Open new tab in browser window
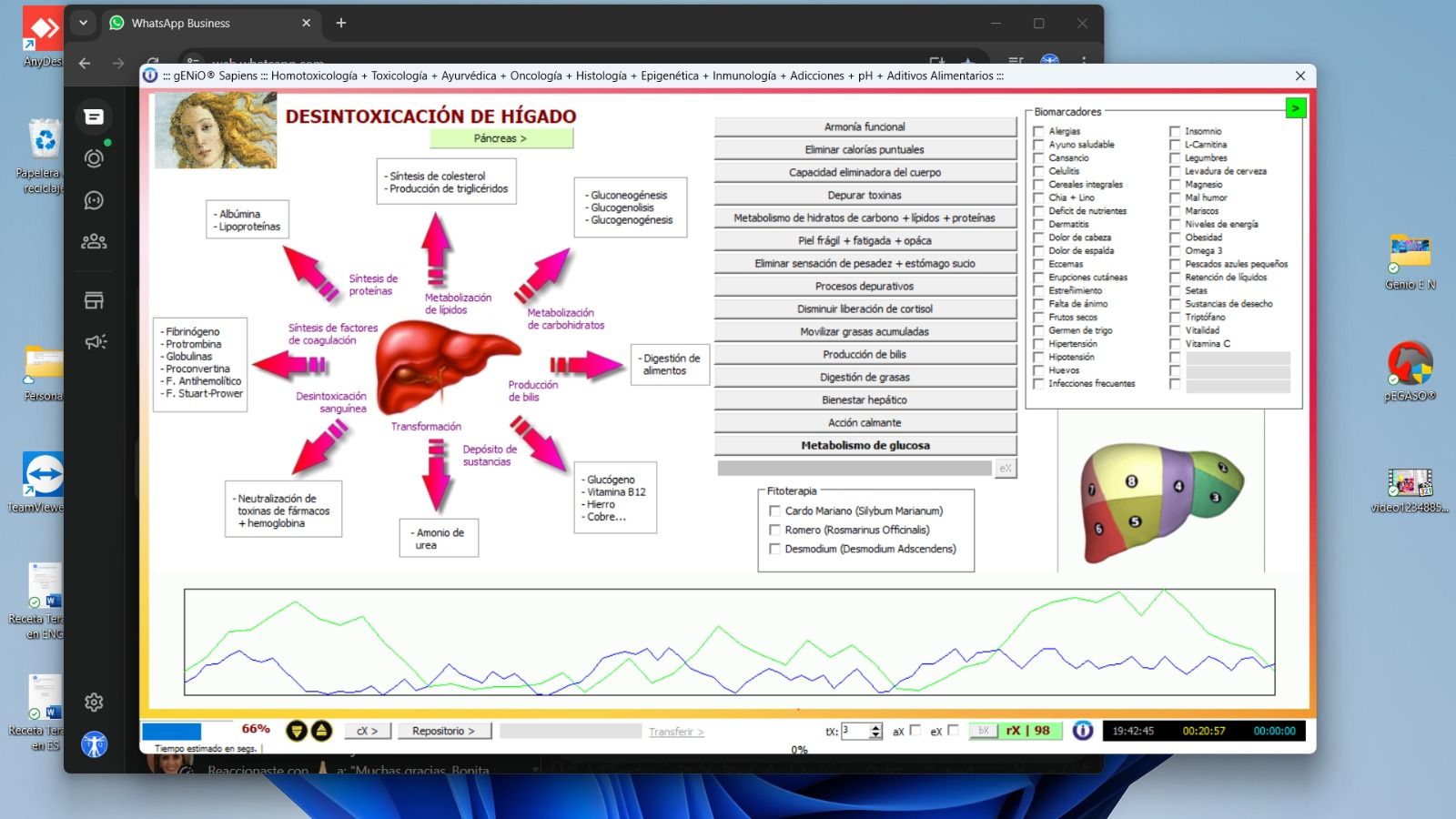 (341, 23)
